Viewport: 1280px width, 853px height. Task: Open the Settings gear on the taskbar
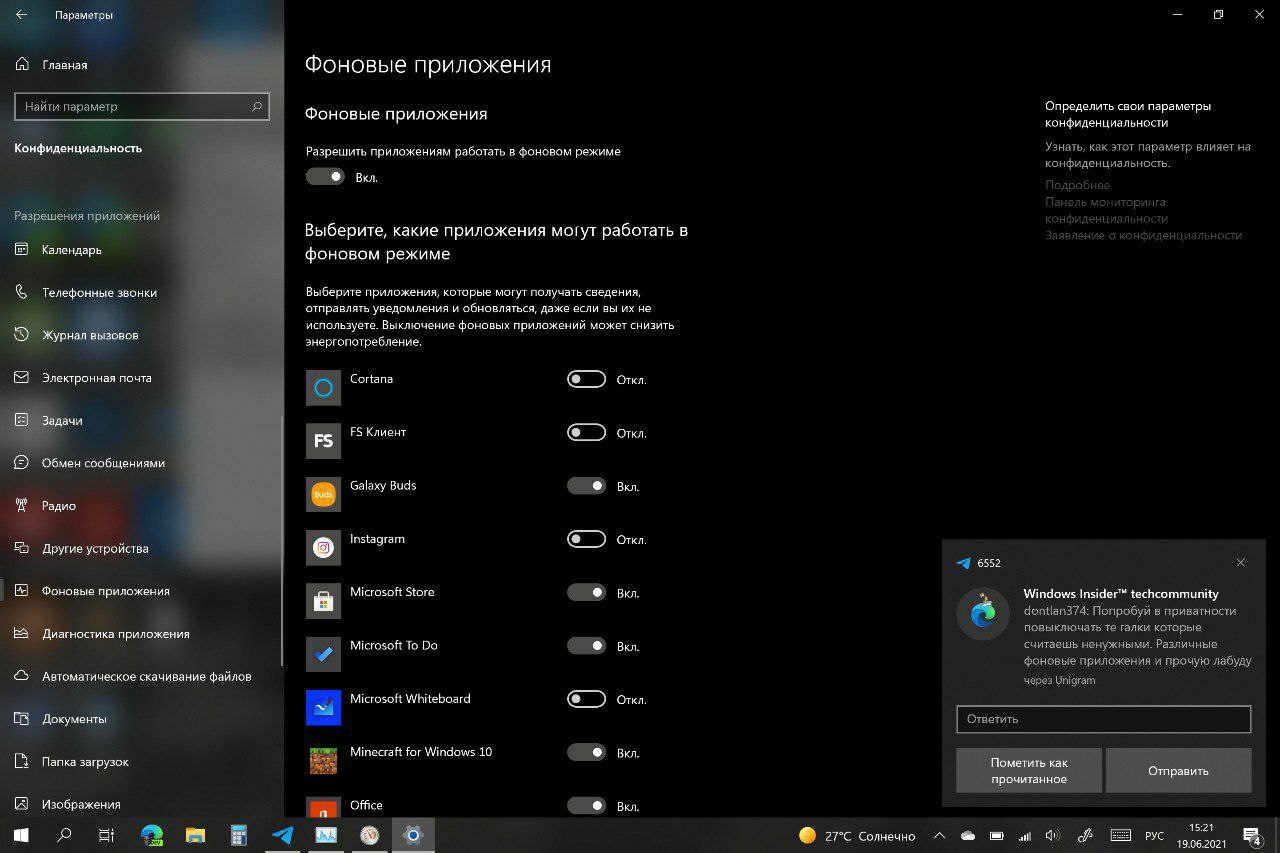point(413,835)
